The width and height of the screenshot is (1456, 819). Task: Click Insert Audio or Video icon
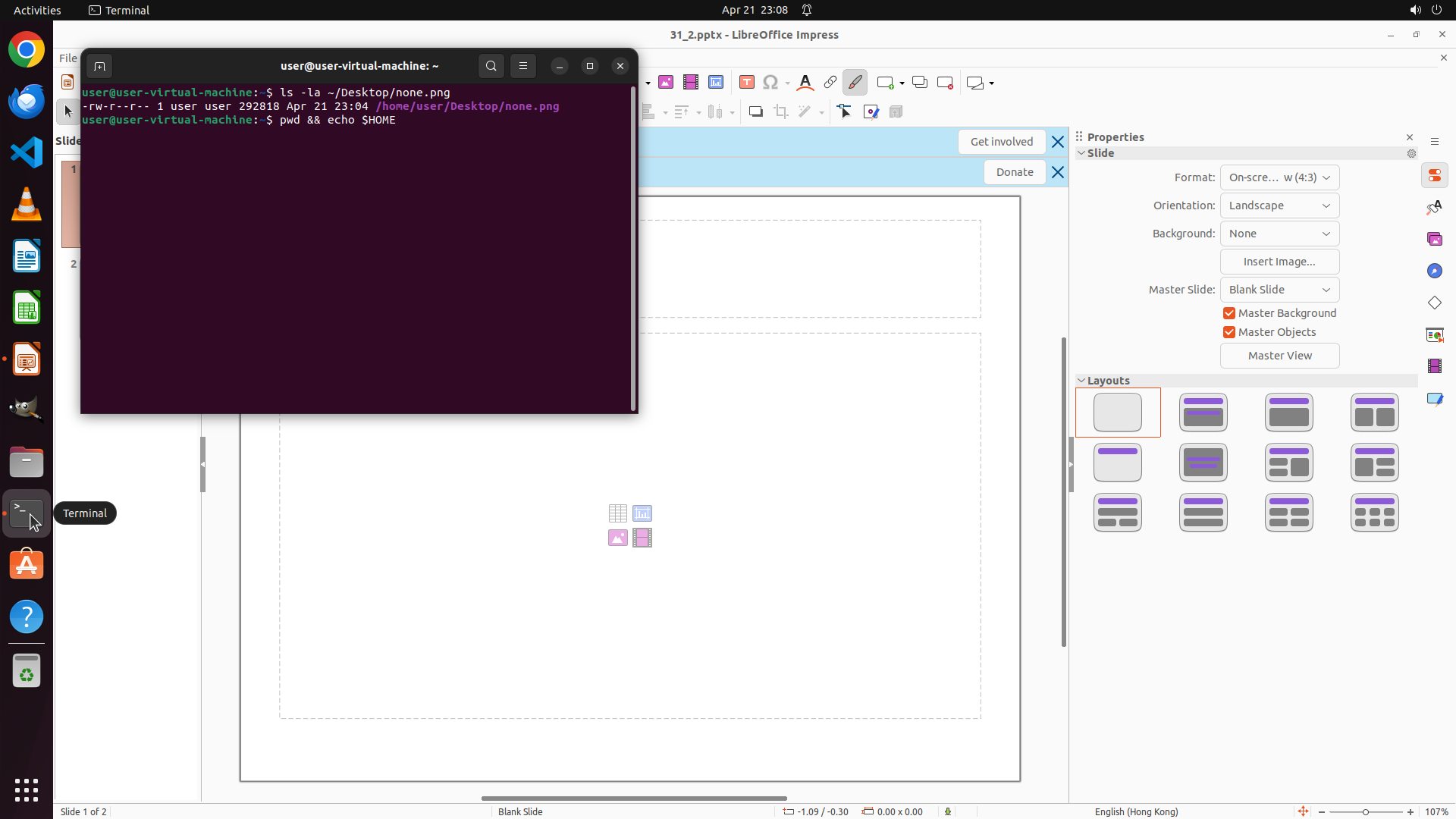click(x=691, y=83)
